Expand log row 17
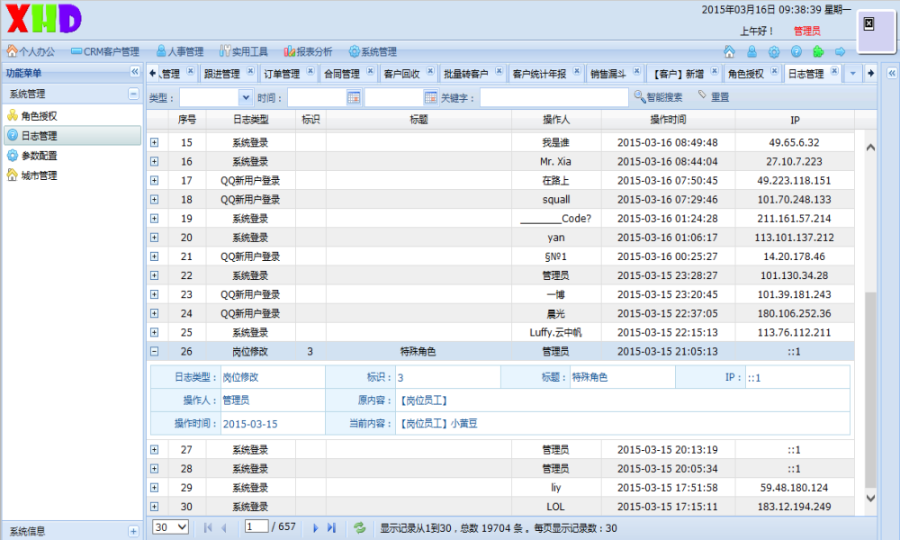Screen dimensions: 900x540 (x=154, y=180)
